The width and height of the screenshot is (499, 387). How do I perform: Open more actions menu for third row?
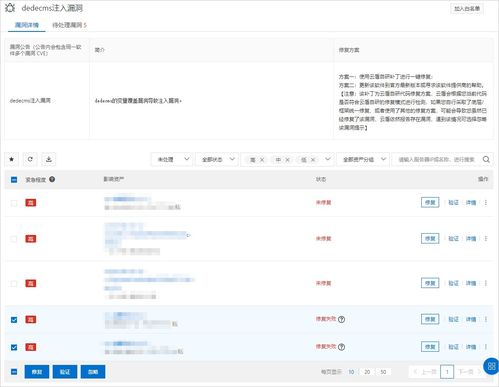pyautogui.click(x=486, y=283)
